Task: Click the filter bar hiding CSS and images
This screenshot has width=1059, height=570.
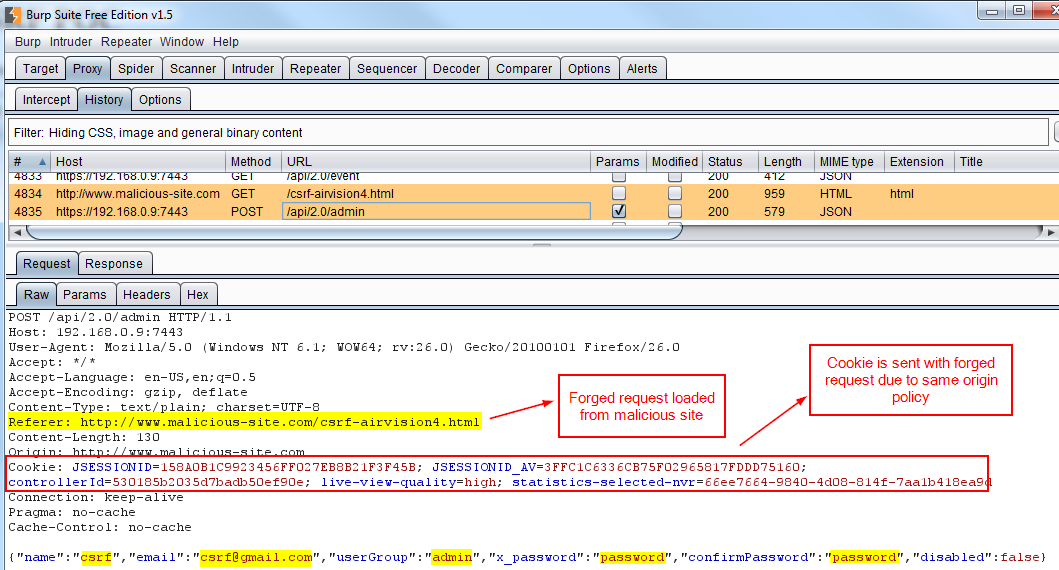Action: (528, 132)
